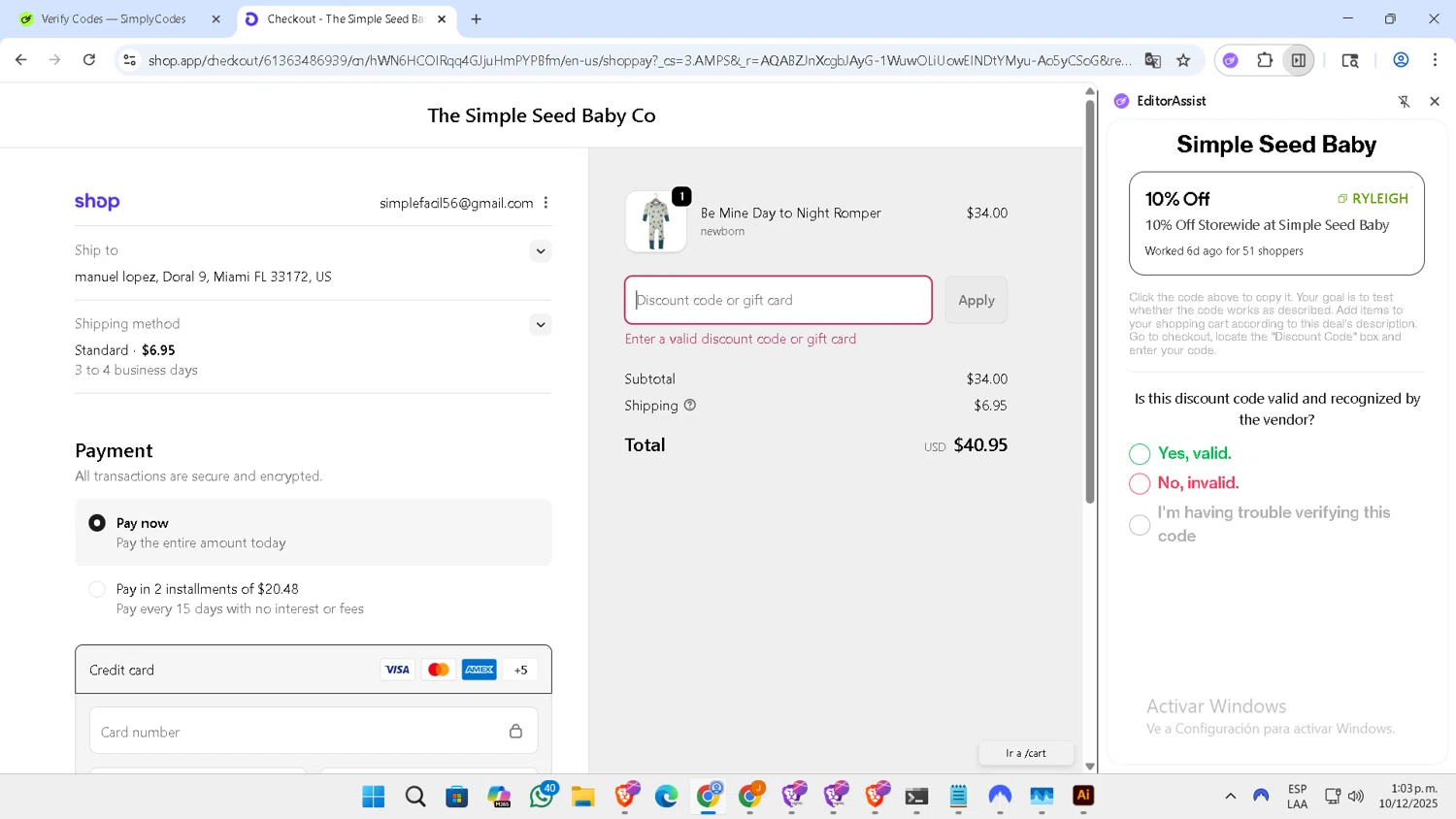Click the shop logo
The height and width of the screenshot is (819, 1456).
(x=97, y=202)
